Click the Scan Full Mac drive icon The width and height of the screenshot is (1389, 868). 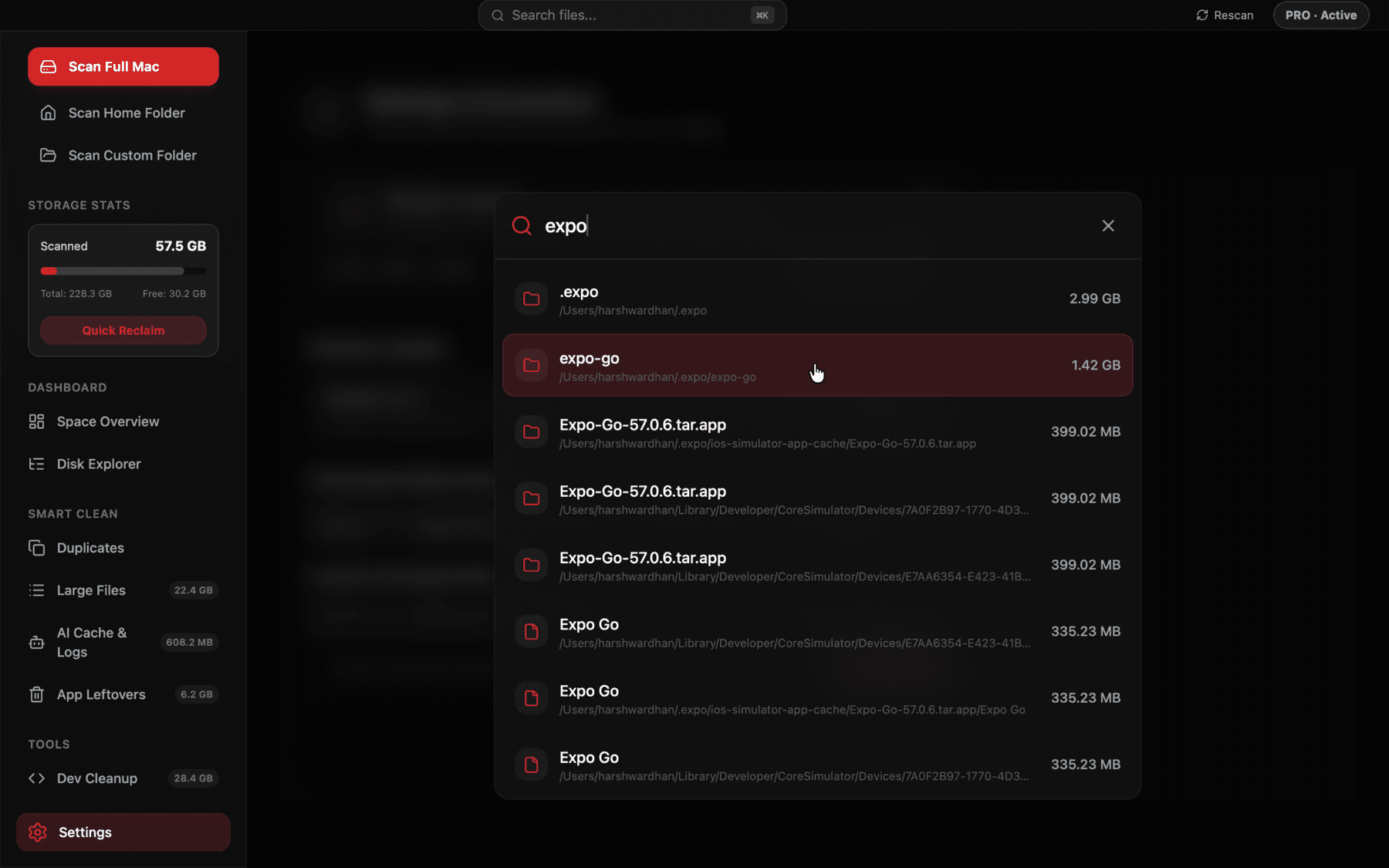(x=48, y=66)
